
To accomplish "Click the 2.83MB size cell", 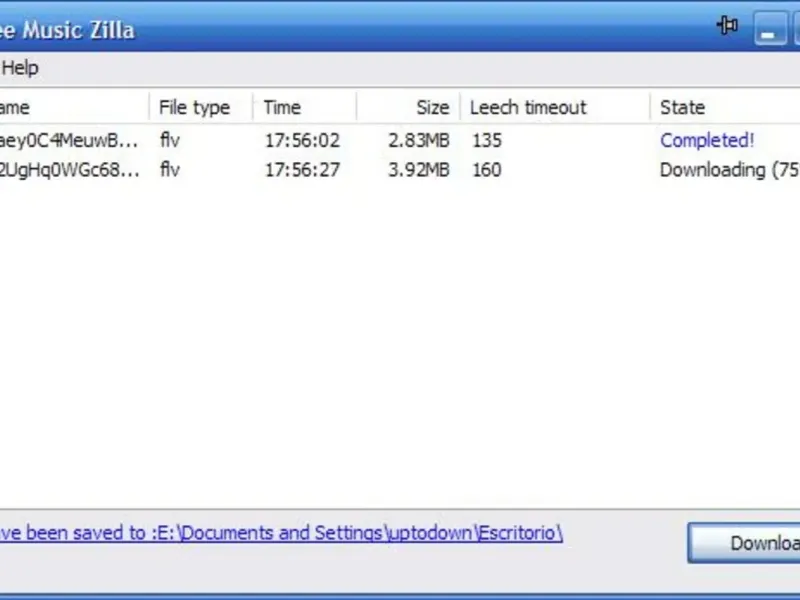I will (419, 140).
